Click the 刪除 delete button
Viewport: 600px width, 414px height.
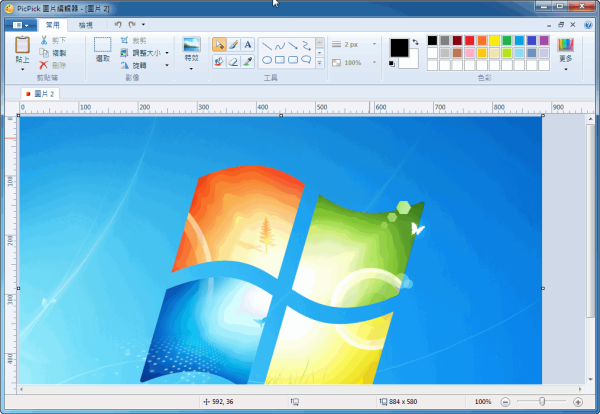pos(53,65)
